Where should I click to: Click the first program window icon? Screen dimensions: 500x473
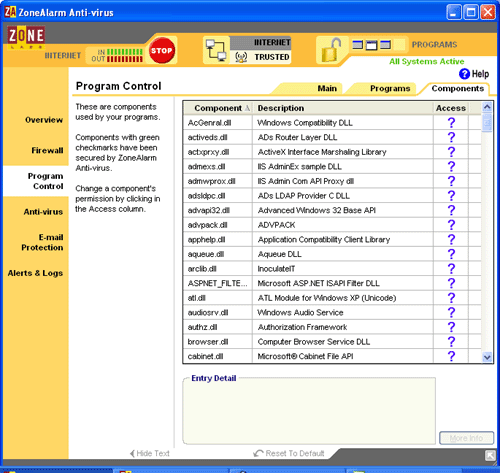click(358, 44)
